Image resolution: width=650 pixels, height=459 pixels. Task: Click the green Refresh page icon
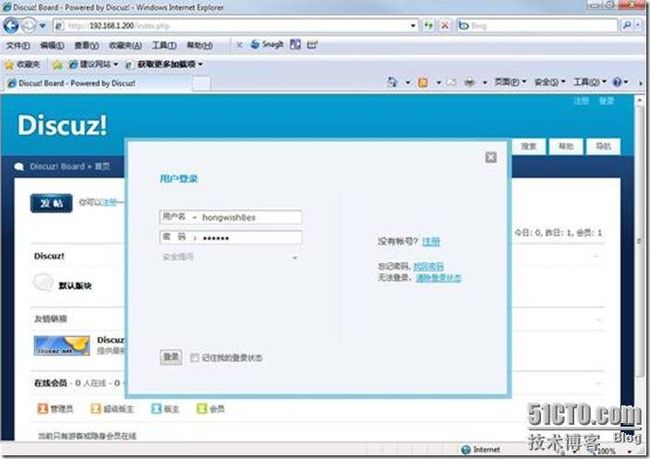click(x=429, y=26)
